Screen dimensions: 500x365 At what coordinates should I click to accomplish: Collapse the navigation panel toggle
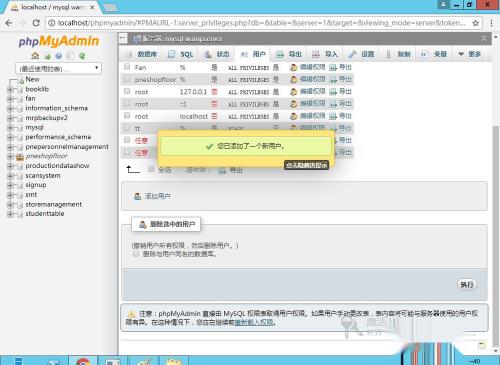tap(123, 39)
